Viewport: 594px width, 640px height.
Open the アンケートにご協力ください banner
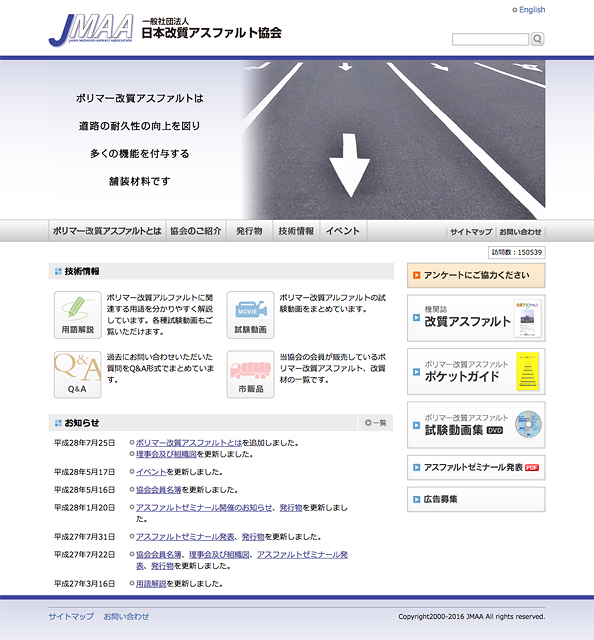[476, 275]
